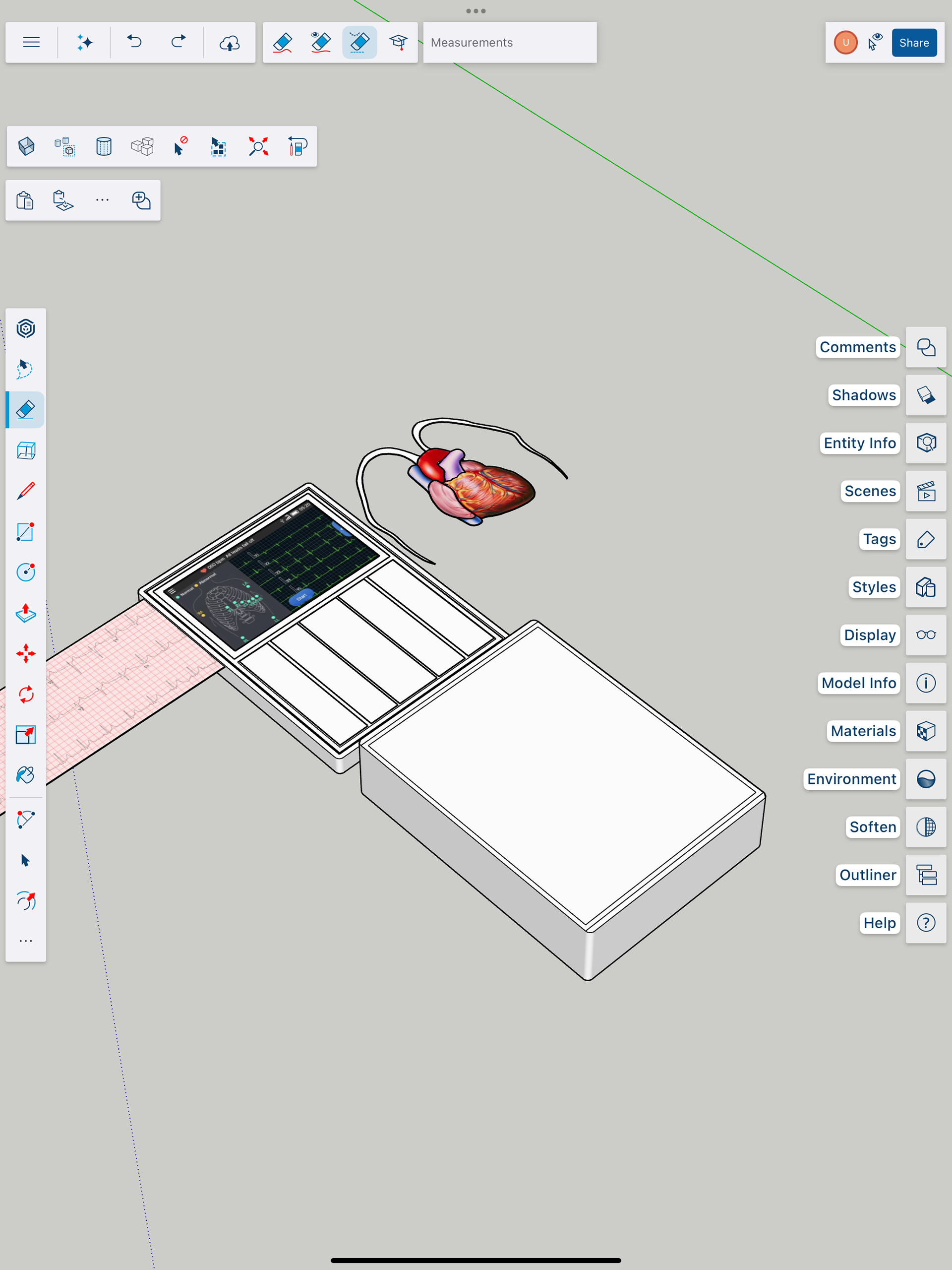Image resolution: width=952 pixels, height=1270 pixels.
Task: Expand more tools in left toolbar
Action: [26, 941]
